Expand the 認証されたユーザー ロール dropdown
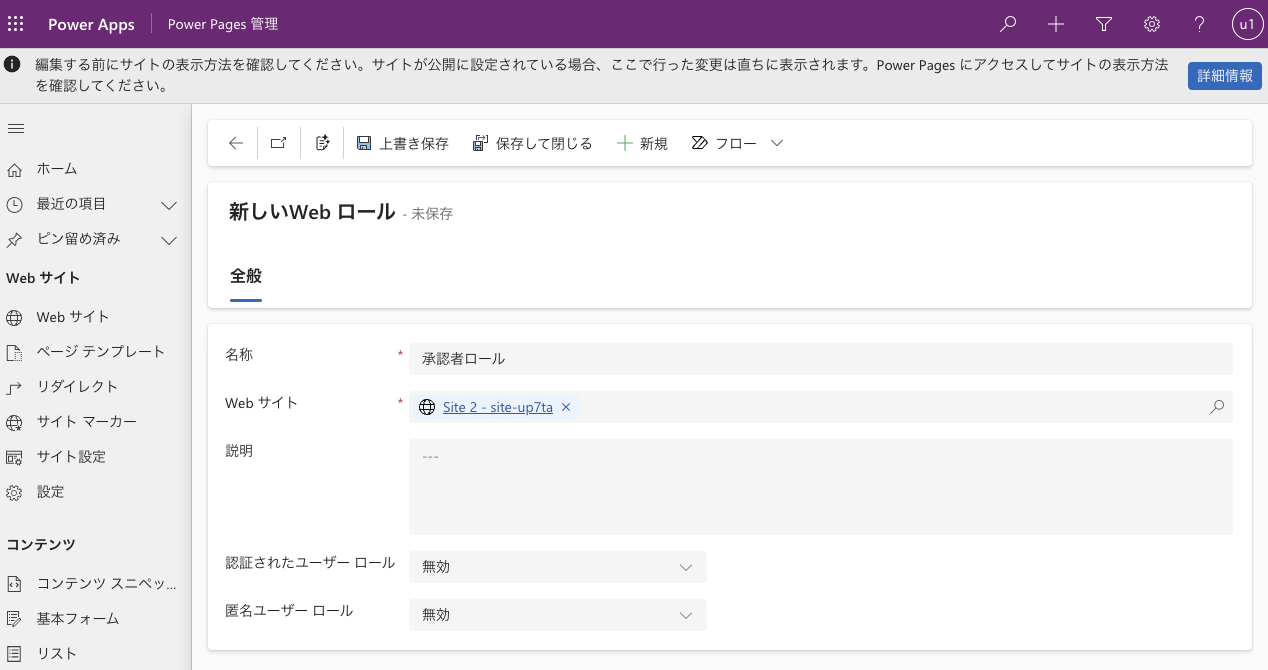 point(557,567)
